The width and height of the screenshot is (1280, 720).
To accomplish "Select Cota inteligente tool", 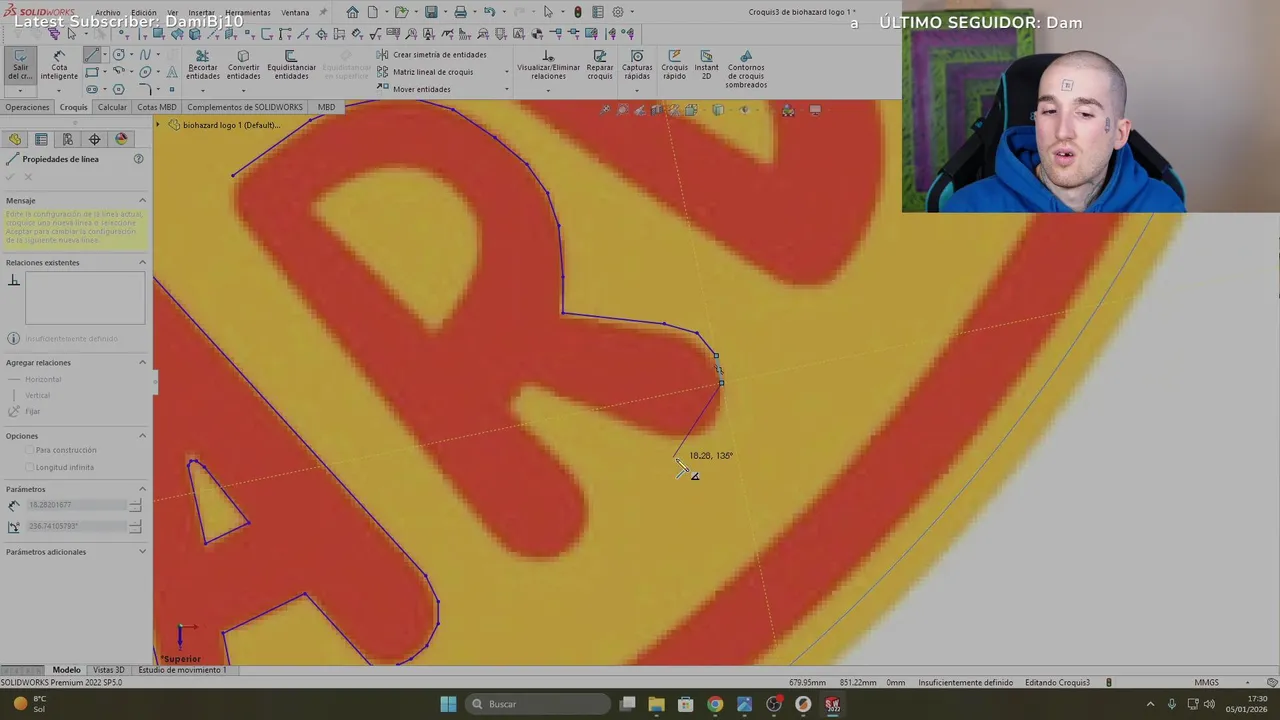I will point(59,66).
